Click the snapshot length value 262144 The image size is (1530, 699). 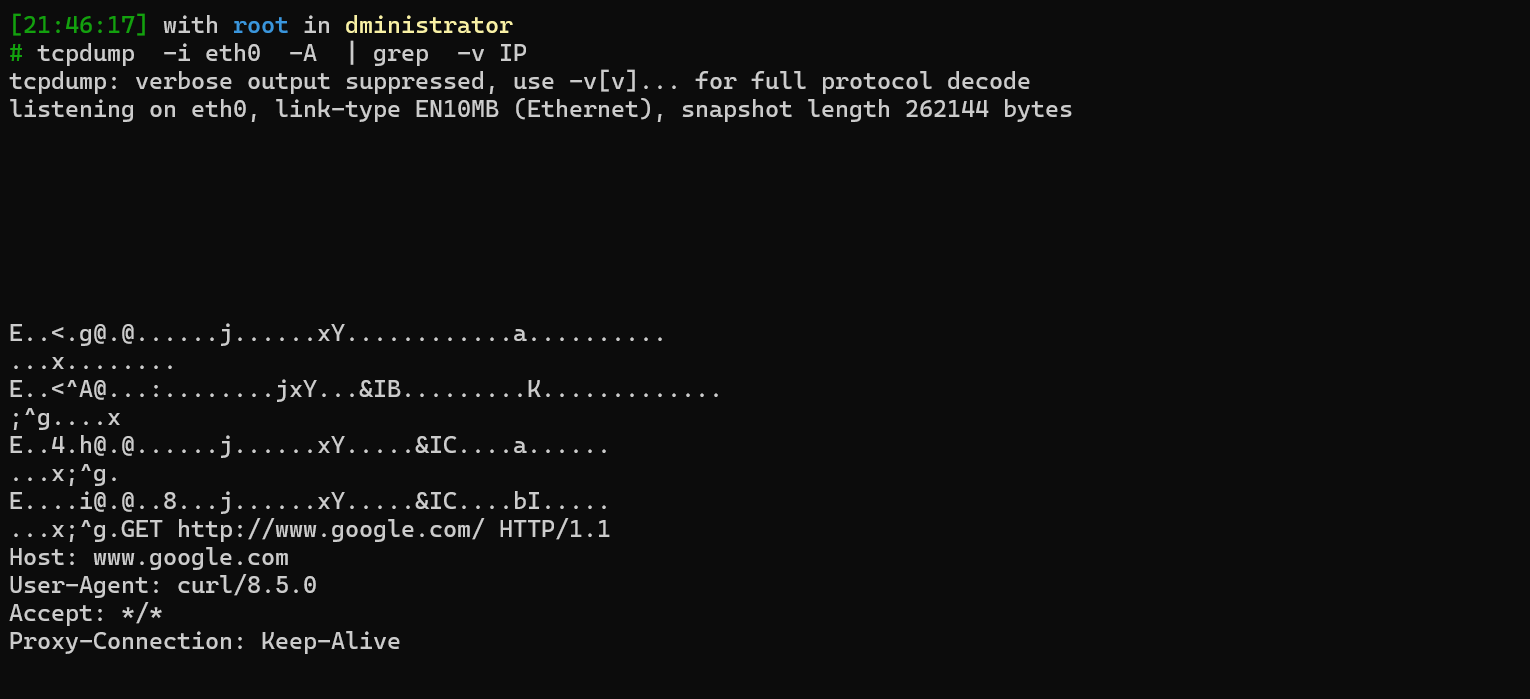point(945,109)
